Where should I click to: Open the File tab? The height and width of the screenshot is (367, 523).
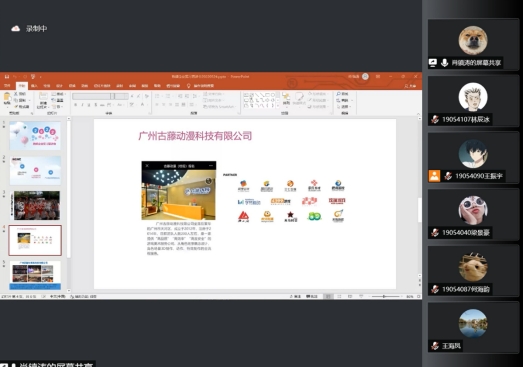coord(7,86)
